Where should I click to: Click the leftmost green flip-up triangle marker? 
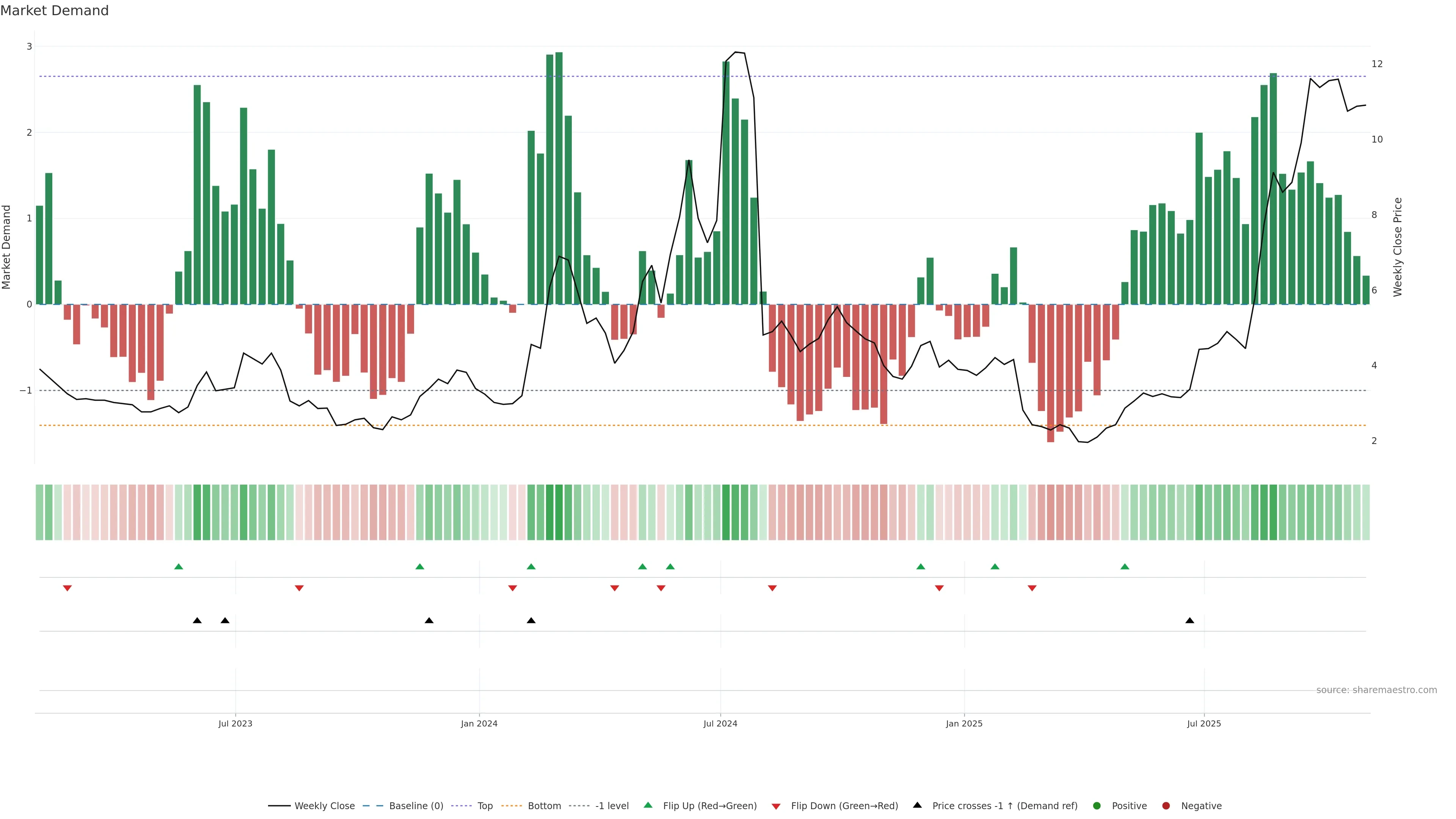pos(179,567)
